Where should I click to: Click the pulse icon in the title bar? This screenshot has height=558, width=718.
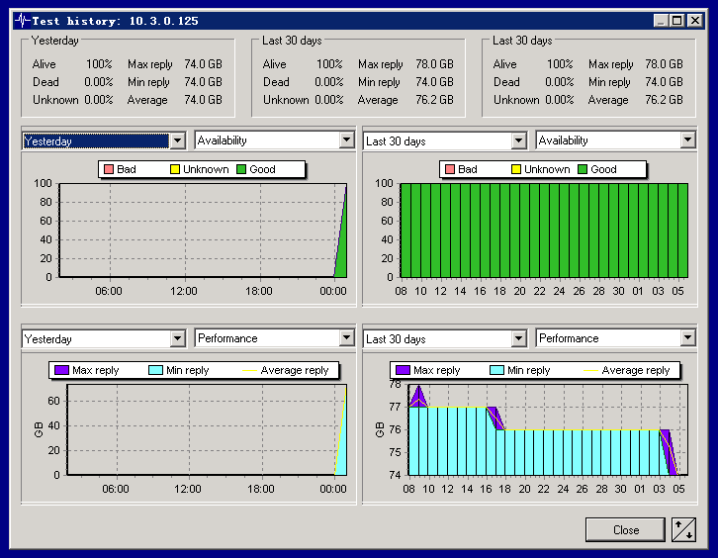22,21
